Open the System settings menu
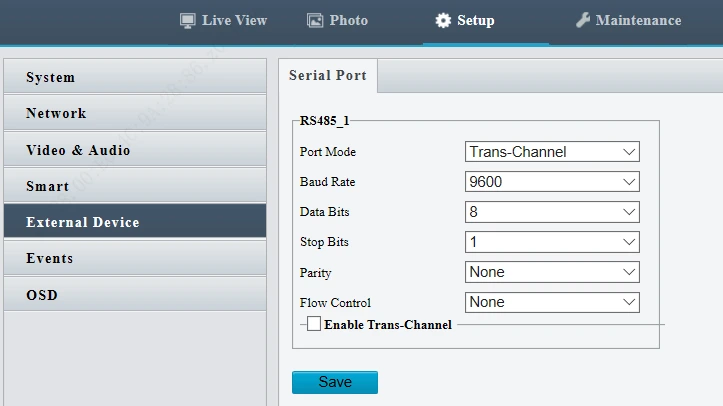 pyautogui.click(x=134, y=78)
